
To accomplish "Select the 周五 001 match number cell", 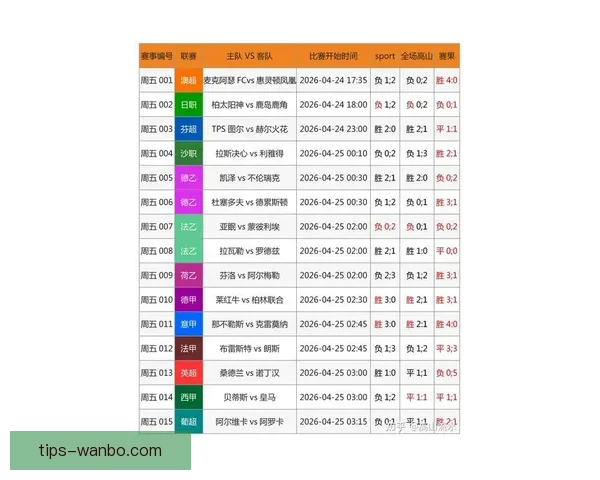I will tap(157, 80).
